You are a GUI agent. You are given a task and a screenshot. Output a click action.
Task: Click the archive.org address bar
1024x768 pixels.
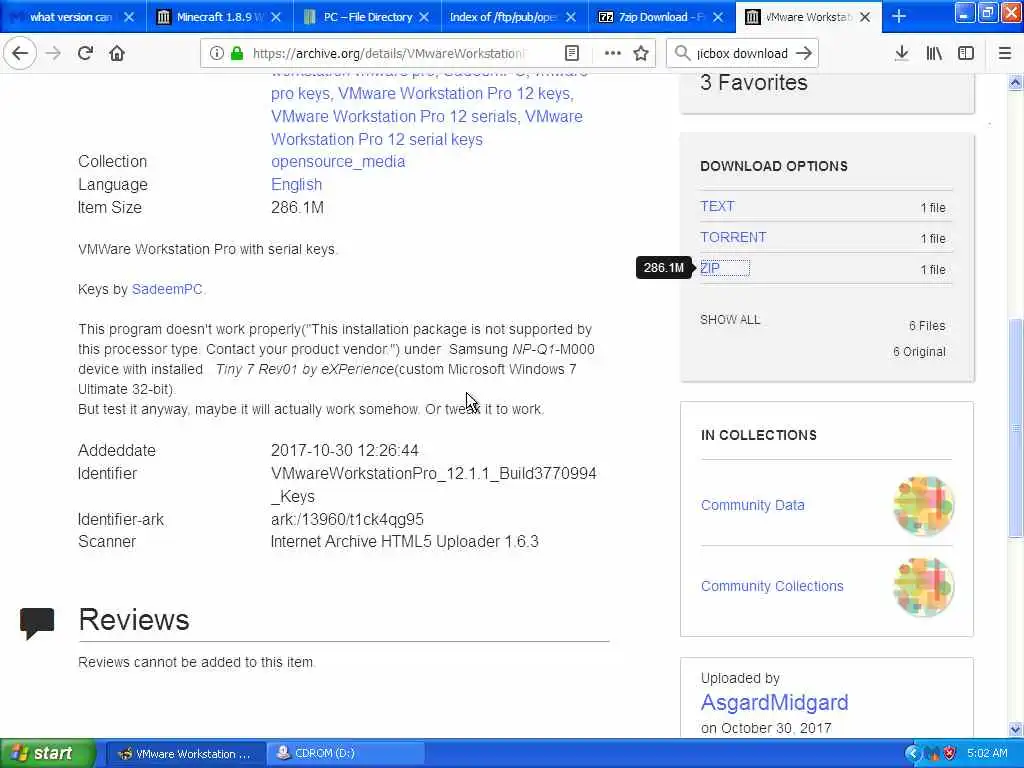pos(389,53)
